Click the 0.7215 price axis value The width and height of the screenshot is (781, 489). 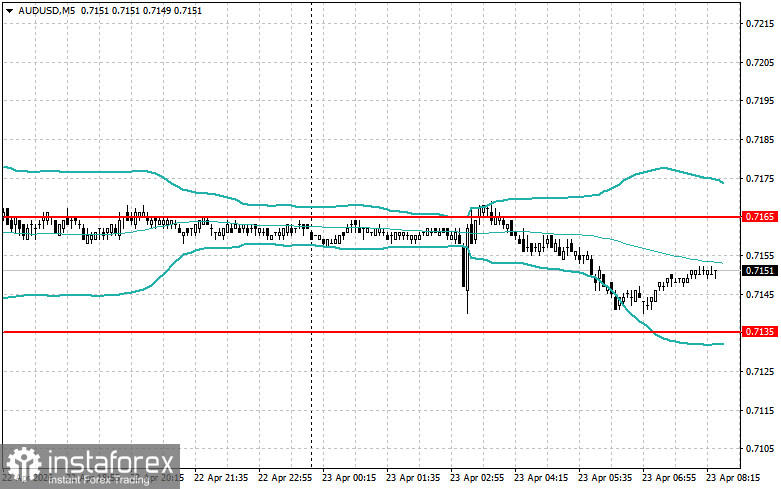pos(760,23)
